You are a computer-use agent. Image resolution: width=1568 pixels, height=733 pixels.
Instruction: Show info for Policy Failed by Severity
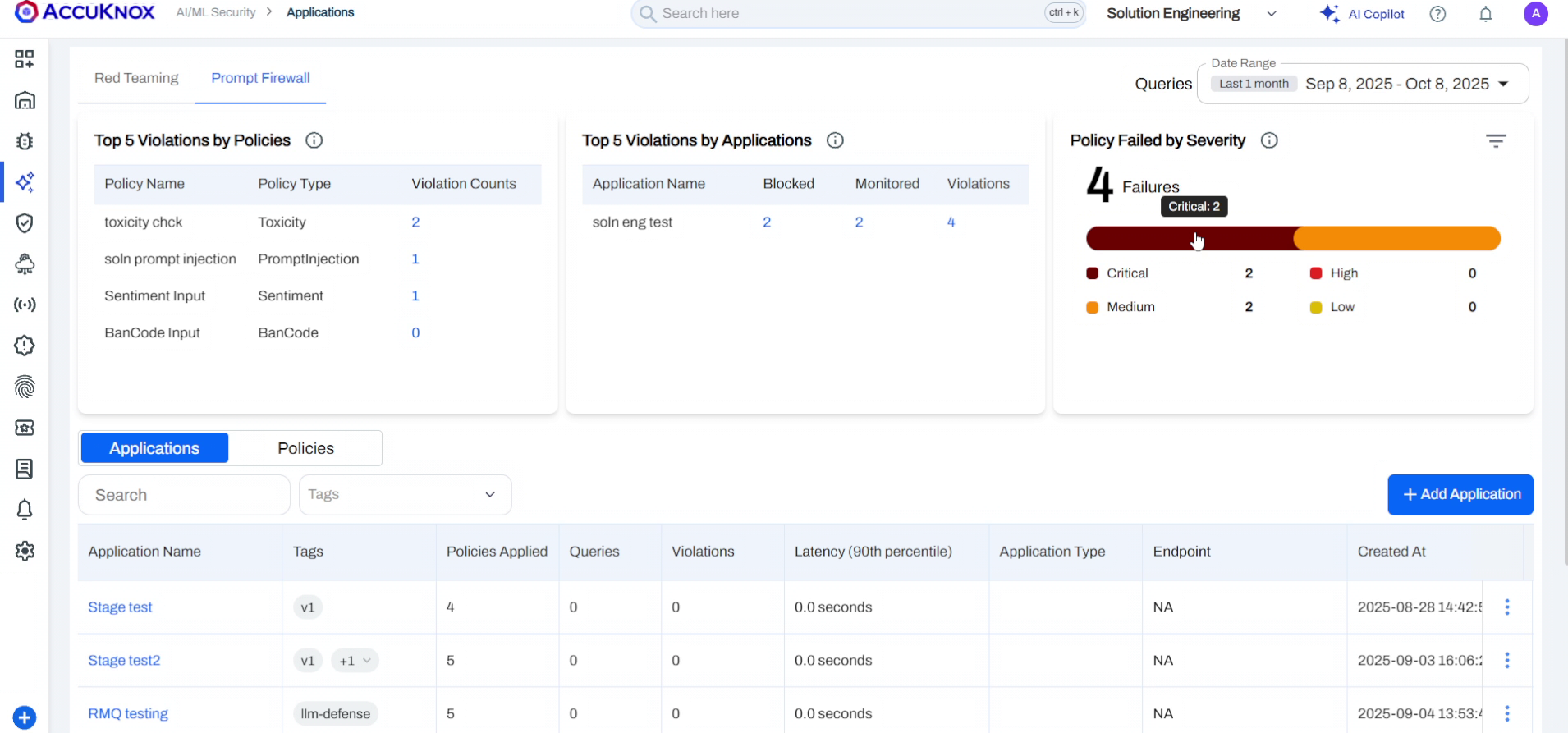[1269, 140]
